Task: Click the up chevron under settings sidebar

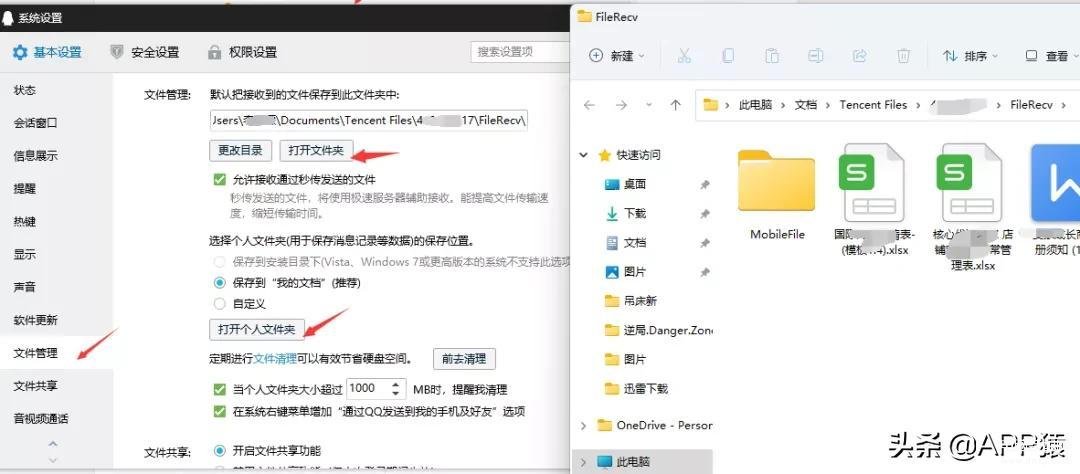Action: pyautogui.click(x=53, y=444)
